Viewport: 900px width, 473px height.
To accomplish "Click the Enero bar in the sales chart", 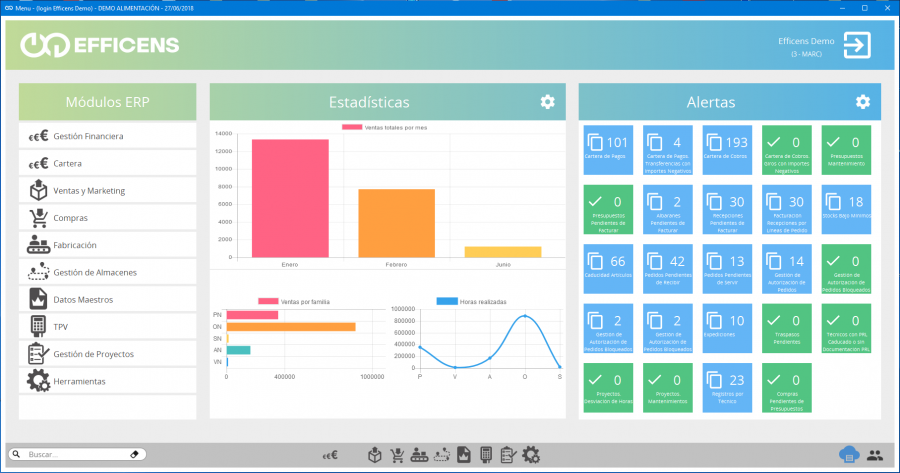I will [x=290, y=198].
